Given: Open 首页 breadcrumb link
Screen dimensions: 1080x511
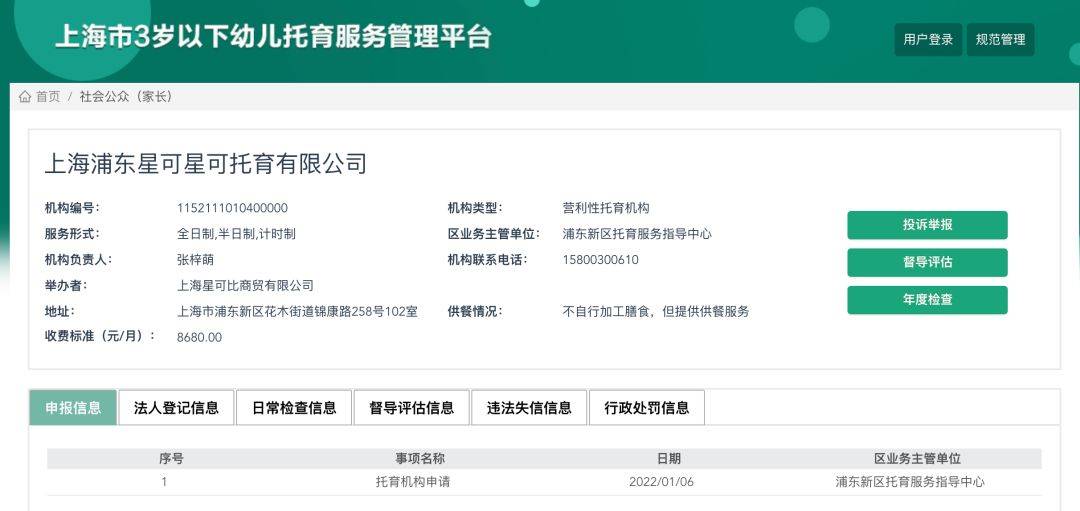Looking at the screenshot, I should (x=48, y=97).
